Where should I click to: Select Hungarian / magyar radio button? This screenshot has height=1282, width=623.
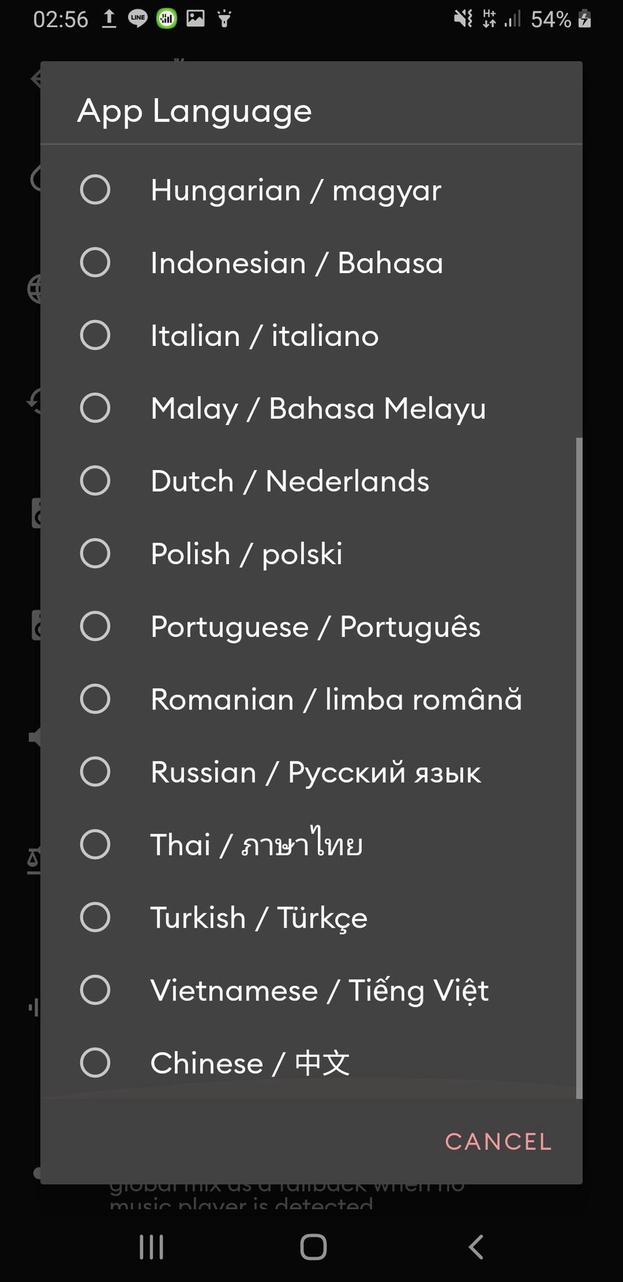point(95,190)
